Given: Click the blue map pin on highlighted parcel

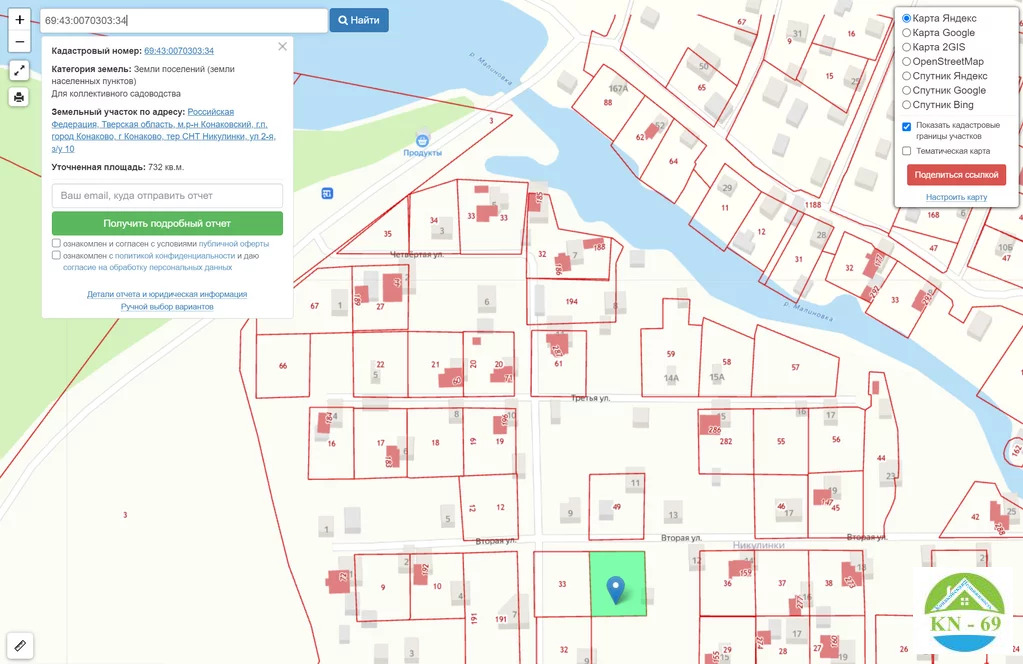Looking at the screenshot, I should pyautogui.click(x=615, y=589).
